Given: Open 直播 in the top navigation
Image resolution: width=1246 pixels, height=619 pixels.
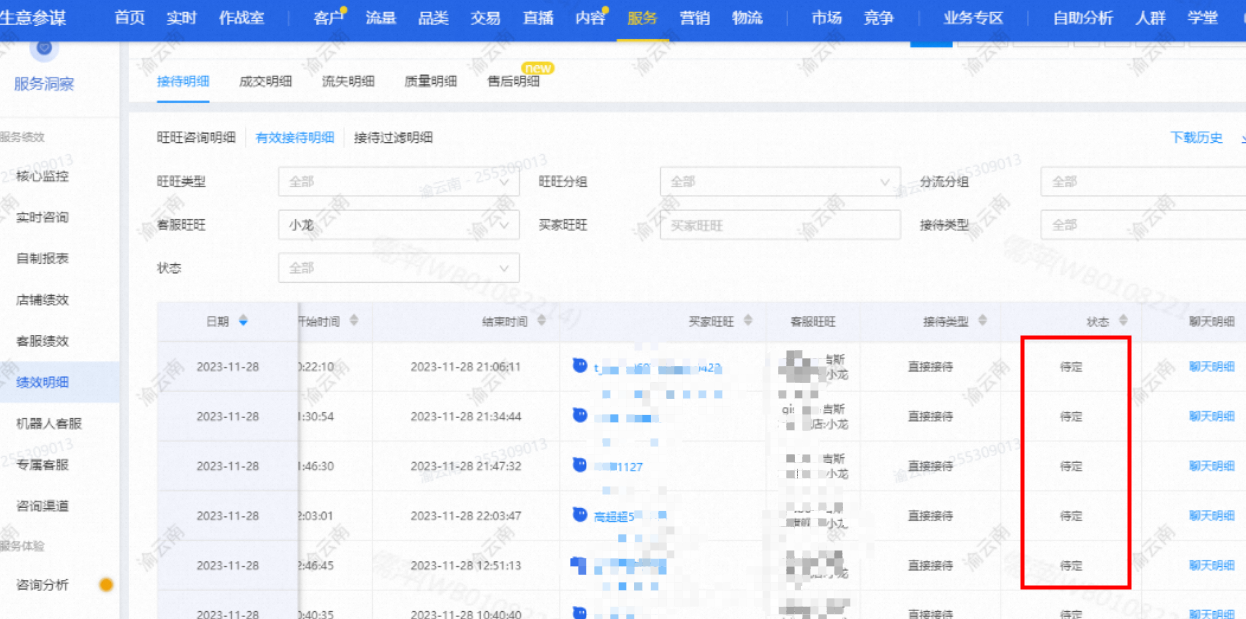Looking at the screenshot, I should pyautogui.click(x=538, y=18).
